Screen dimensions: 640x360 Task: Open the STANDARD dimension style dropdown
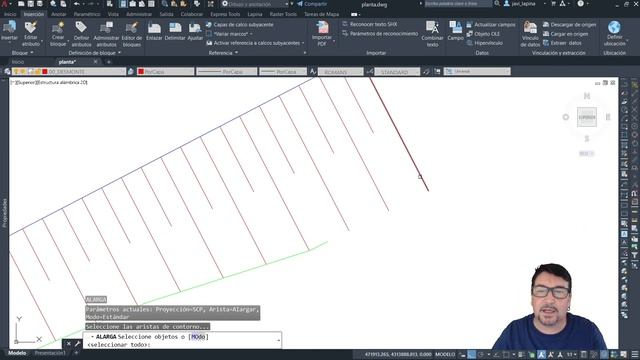(x=397, y=71)
